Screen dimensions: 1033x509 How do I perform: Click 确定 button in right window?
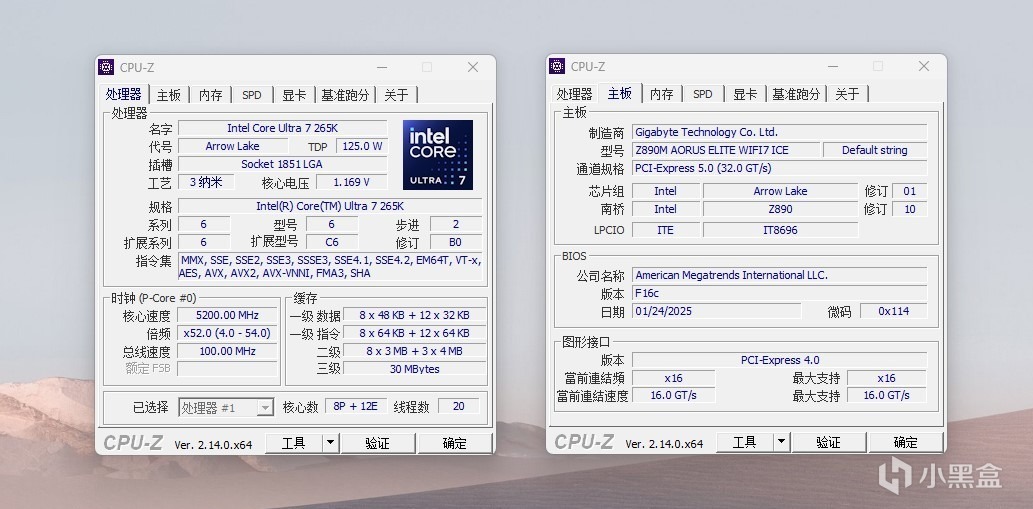click(905, 442)
